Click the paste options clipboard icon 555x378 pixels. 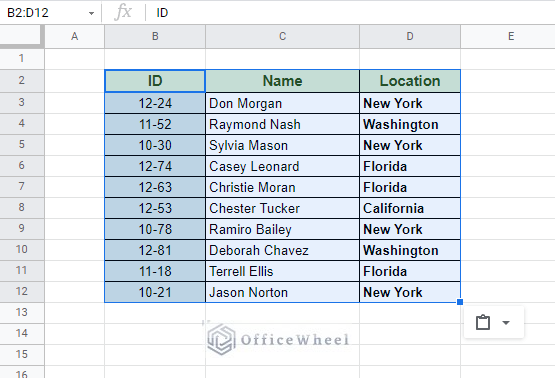[483, 322]
